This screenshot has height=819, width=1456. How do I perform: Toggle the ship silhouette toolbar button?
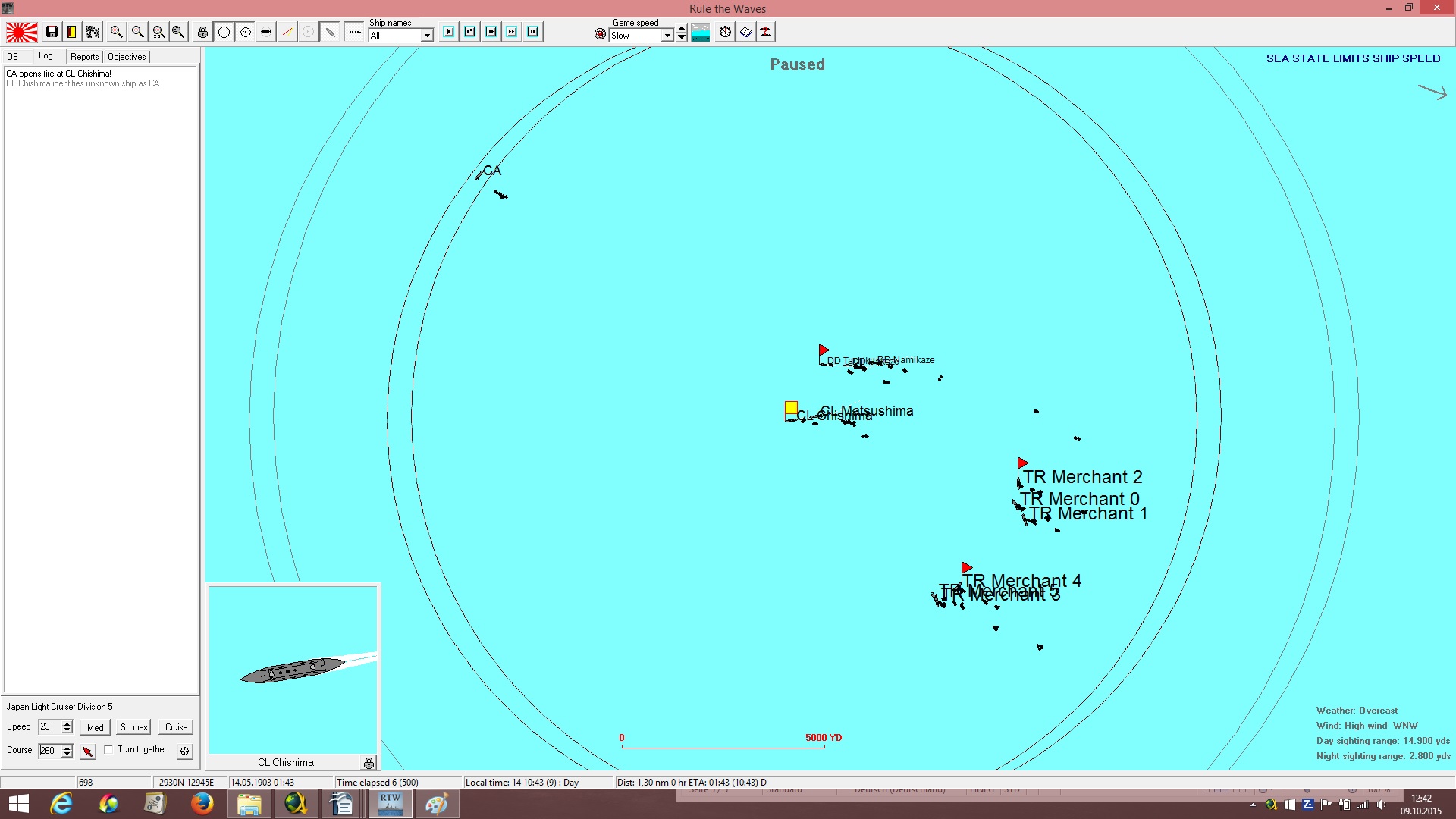pyautogui.click(x=330, y=32)
